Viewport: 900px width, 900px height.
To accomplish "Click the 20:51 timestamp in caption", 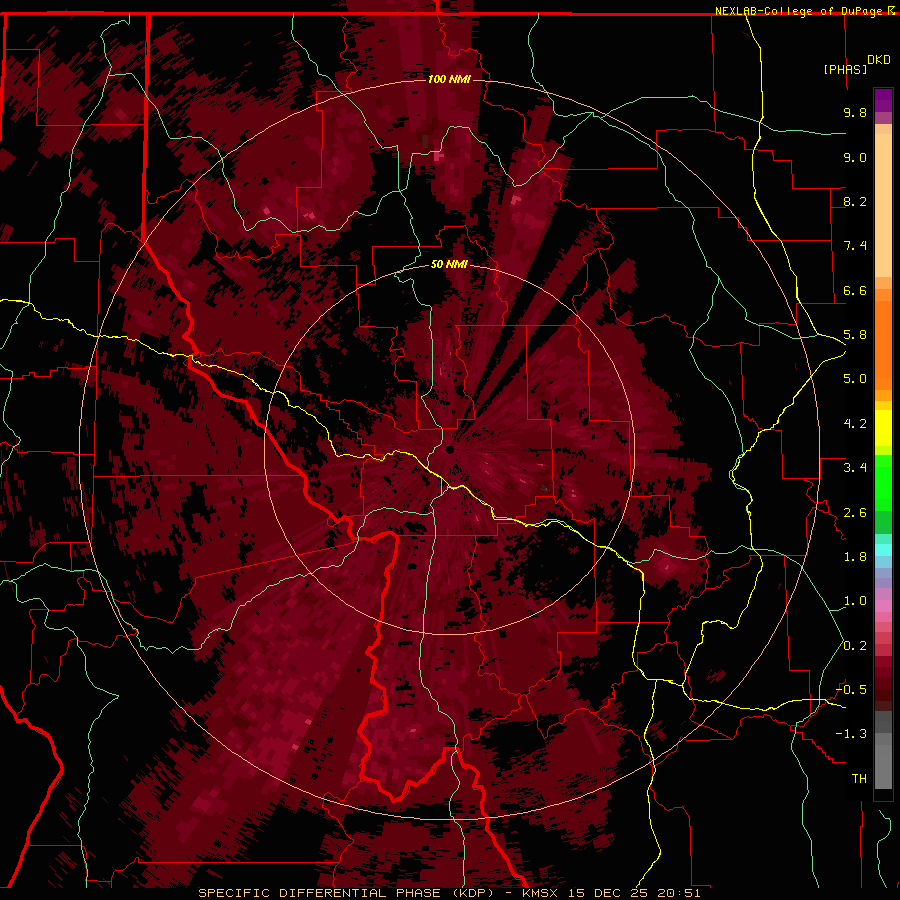I will pos(680,893).
